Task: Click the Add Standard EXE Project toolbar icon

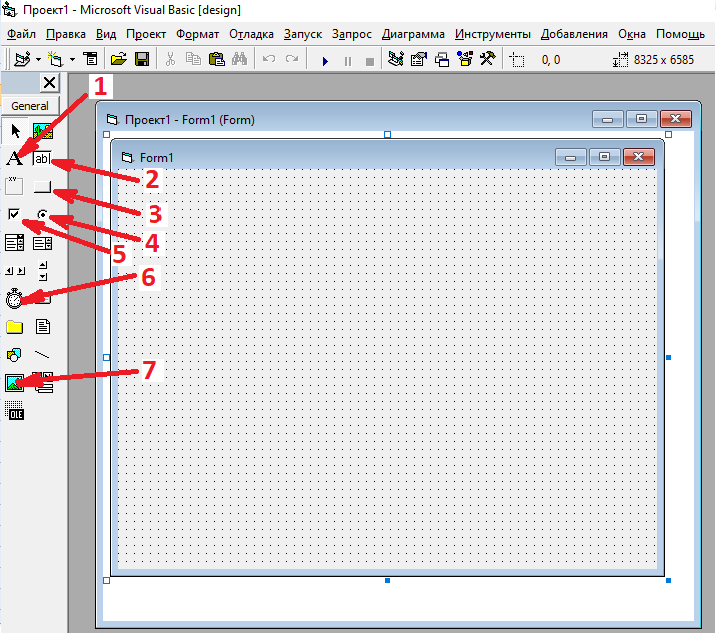Action: coord(22,60)
